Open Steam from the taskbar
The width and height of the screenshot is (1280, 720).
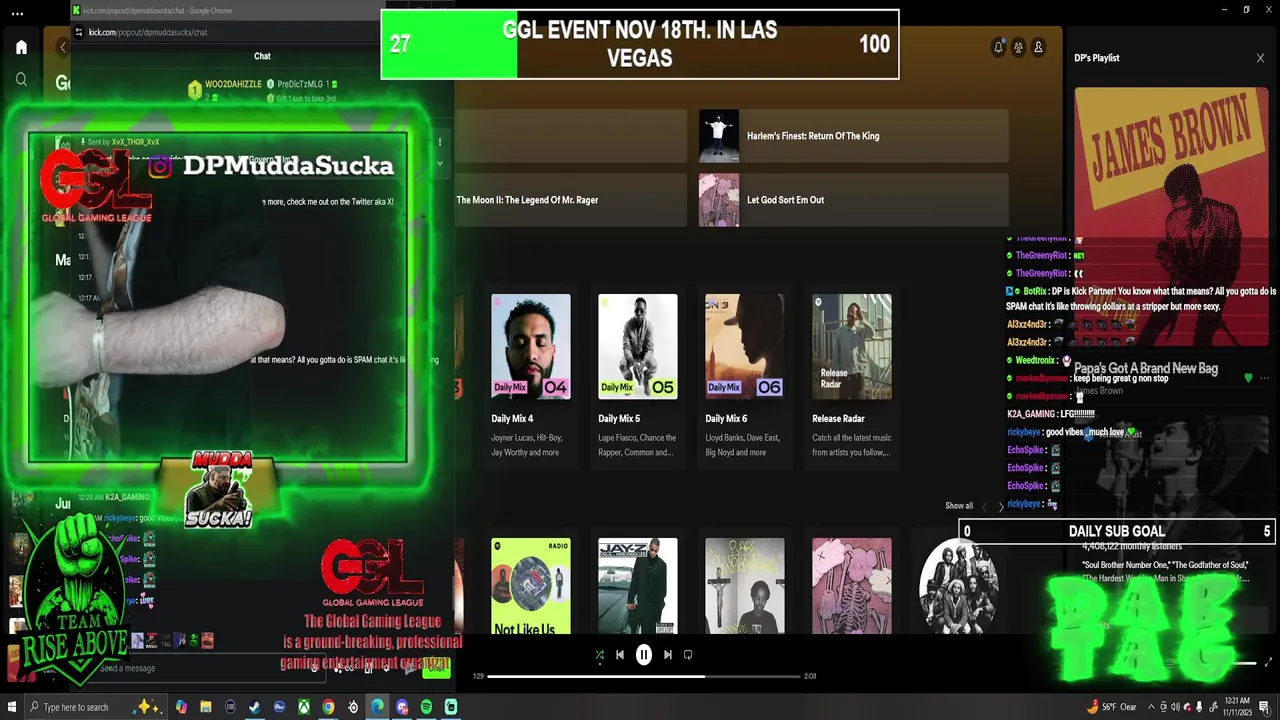tap(255, 707)
